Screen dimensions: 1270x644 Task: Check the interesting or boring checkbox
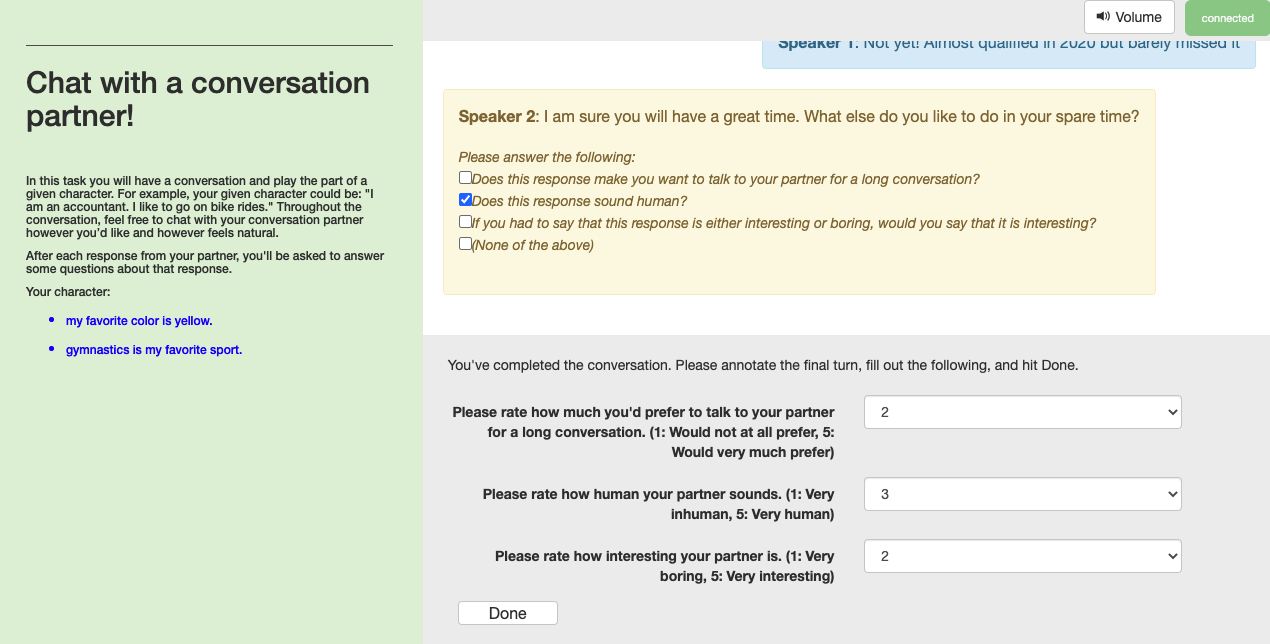point(465,222)
